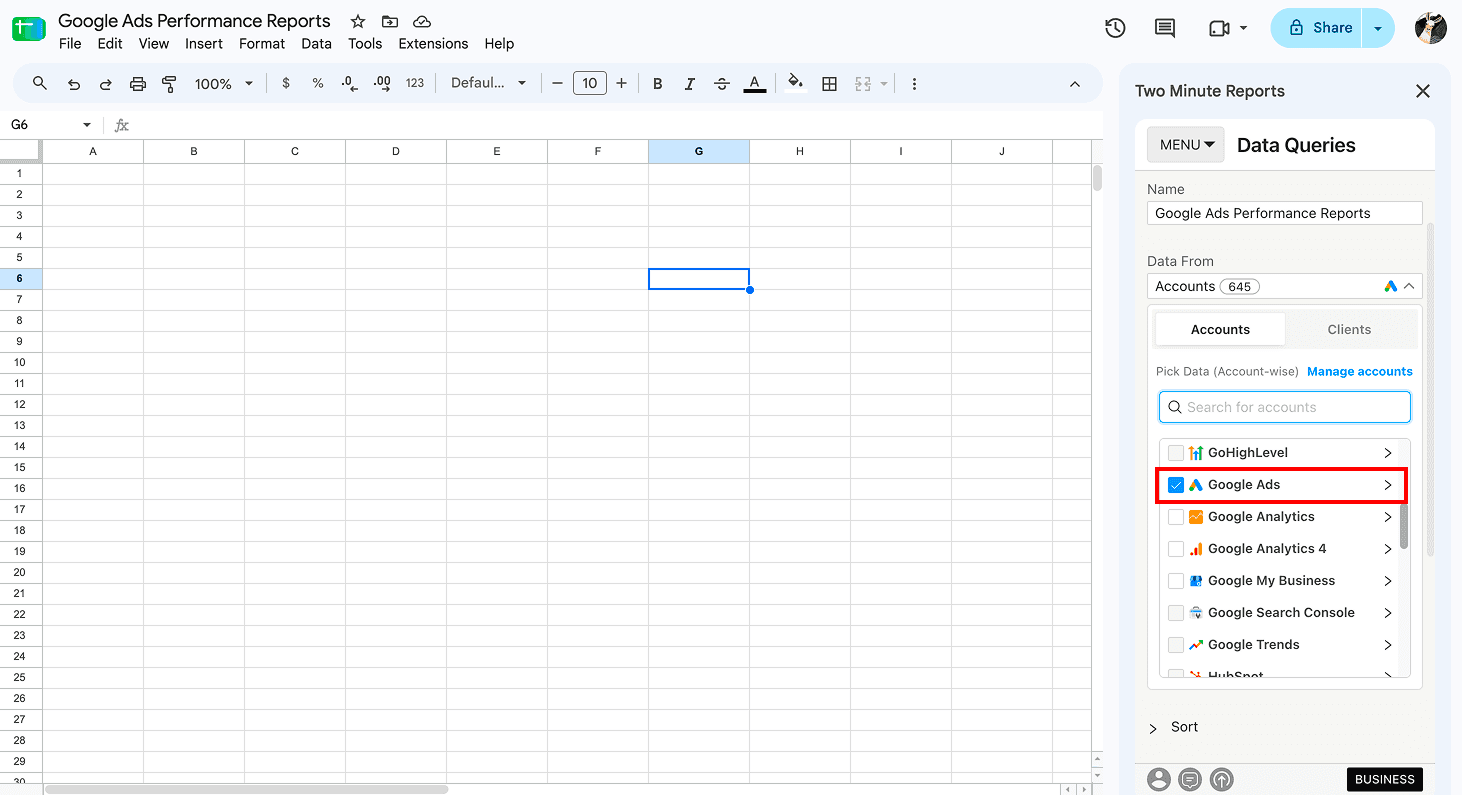The image size is (1462, 795).
Task: Check the Google Analytics 4 checkbox
Action: (x=1176, y=549)
